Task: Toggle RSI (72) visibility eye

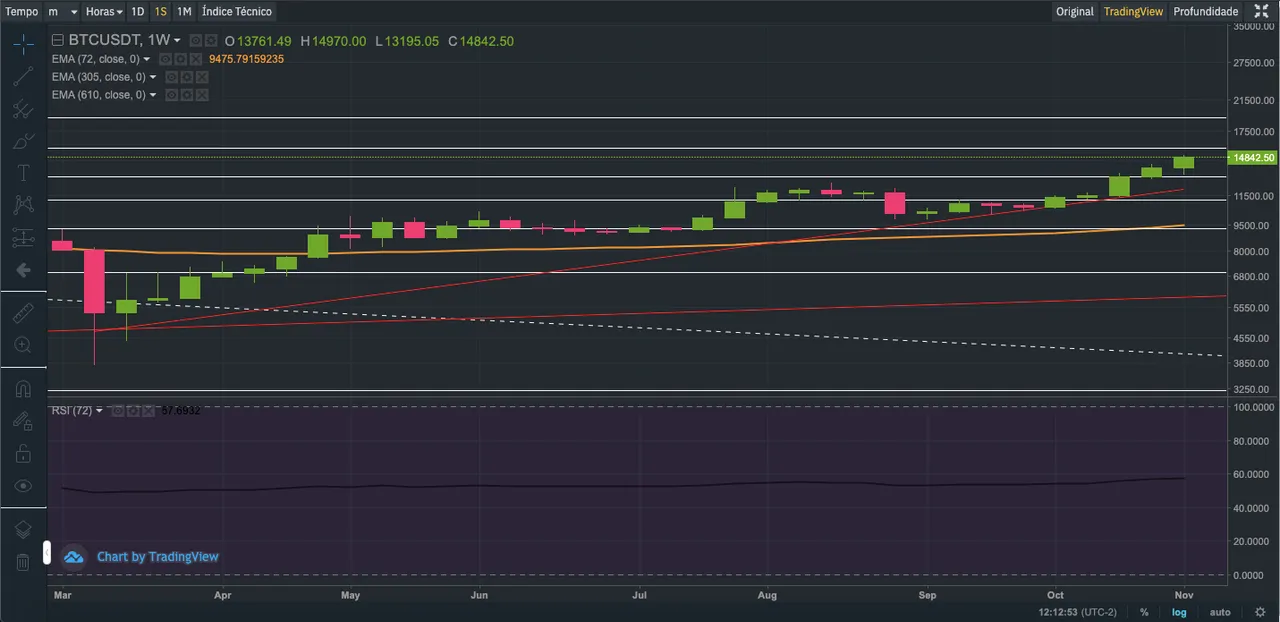Action: pos(119,411)
